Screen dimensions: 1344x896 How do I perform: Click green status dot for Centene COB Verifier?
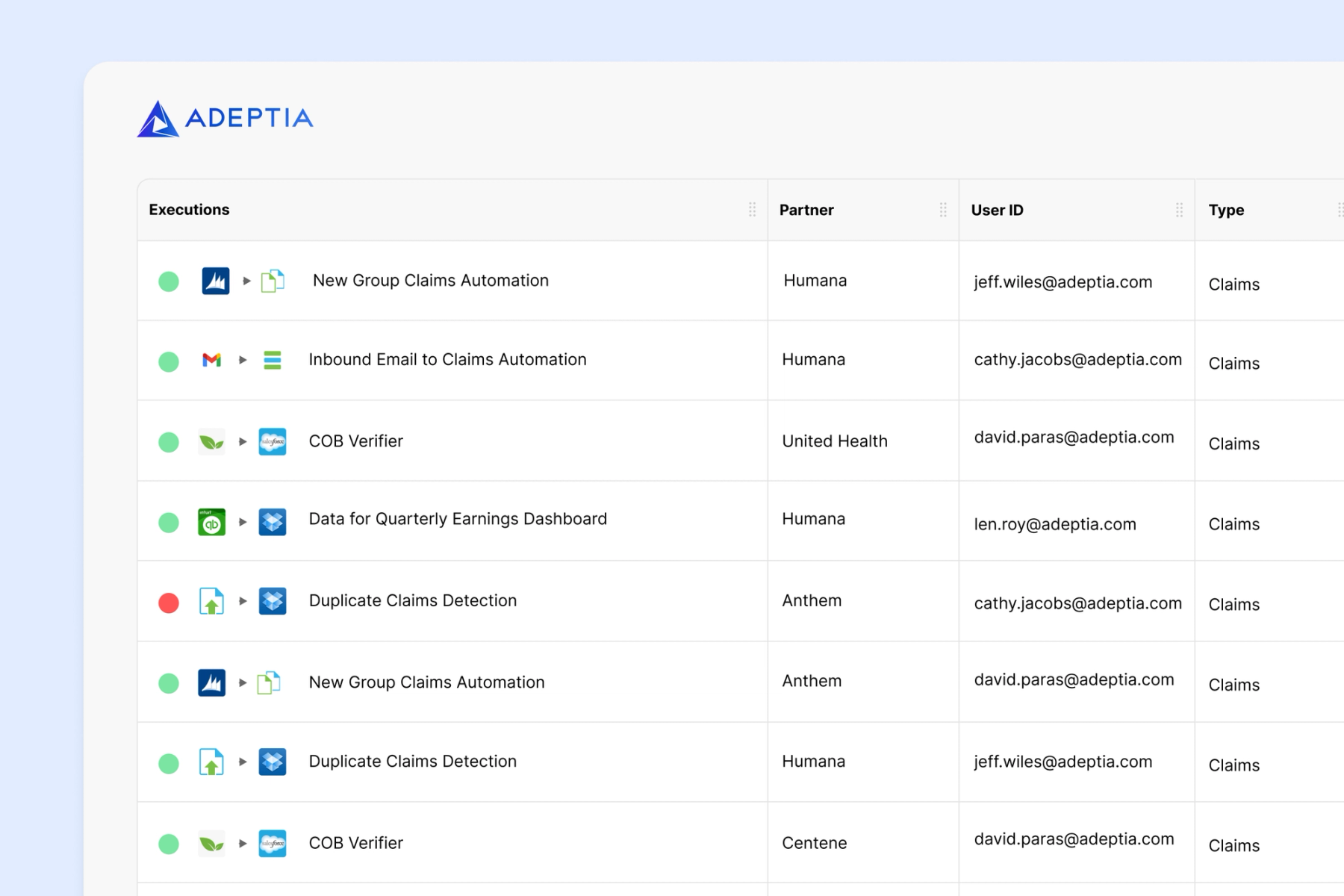point(169,844)
